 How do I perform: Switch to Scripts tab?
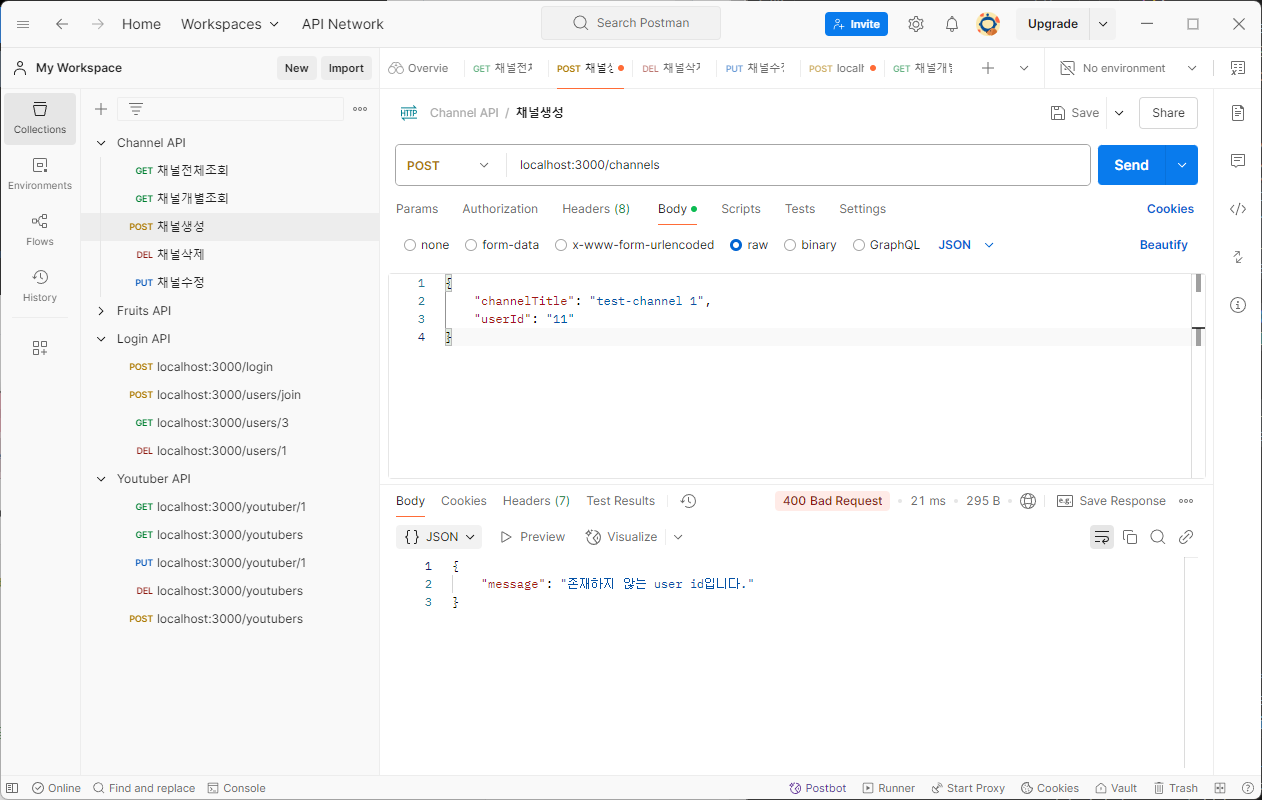(741, 209)
